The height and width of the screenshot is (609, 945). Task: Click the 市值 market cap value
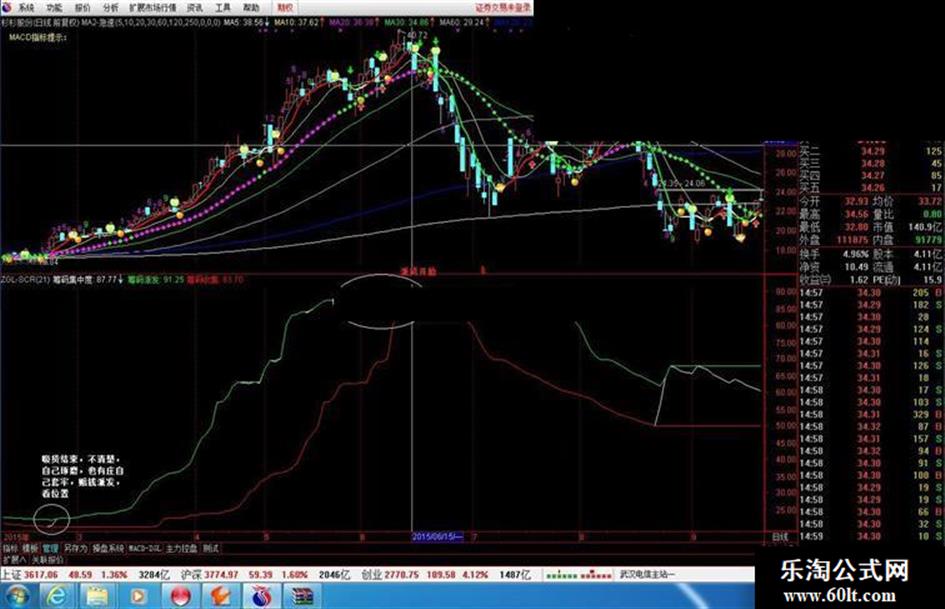925,227
